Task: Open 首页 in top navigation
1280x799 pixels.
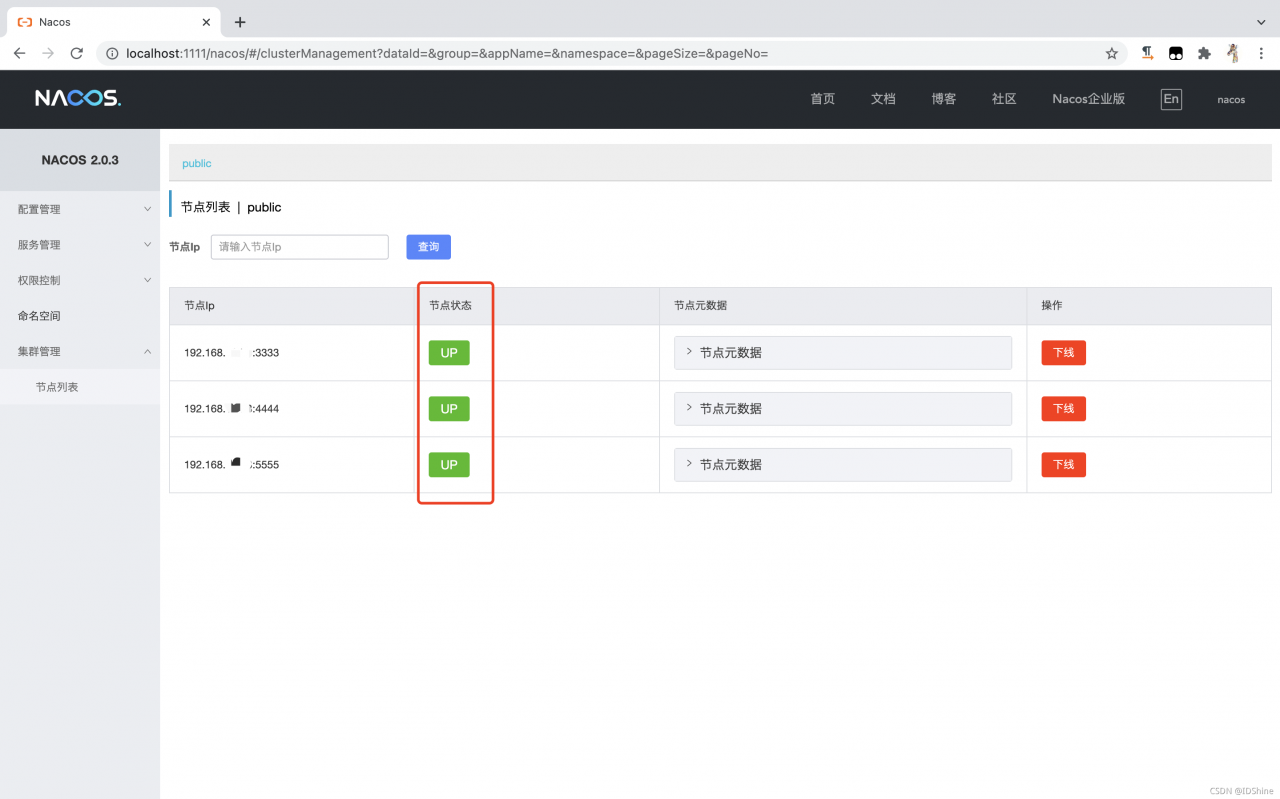Action: coord(823,99)
